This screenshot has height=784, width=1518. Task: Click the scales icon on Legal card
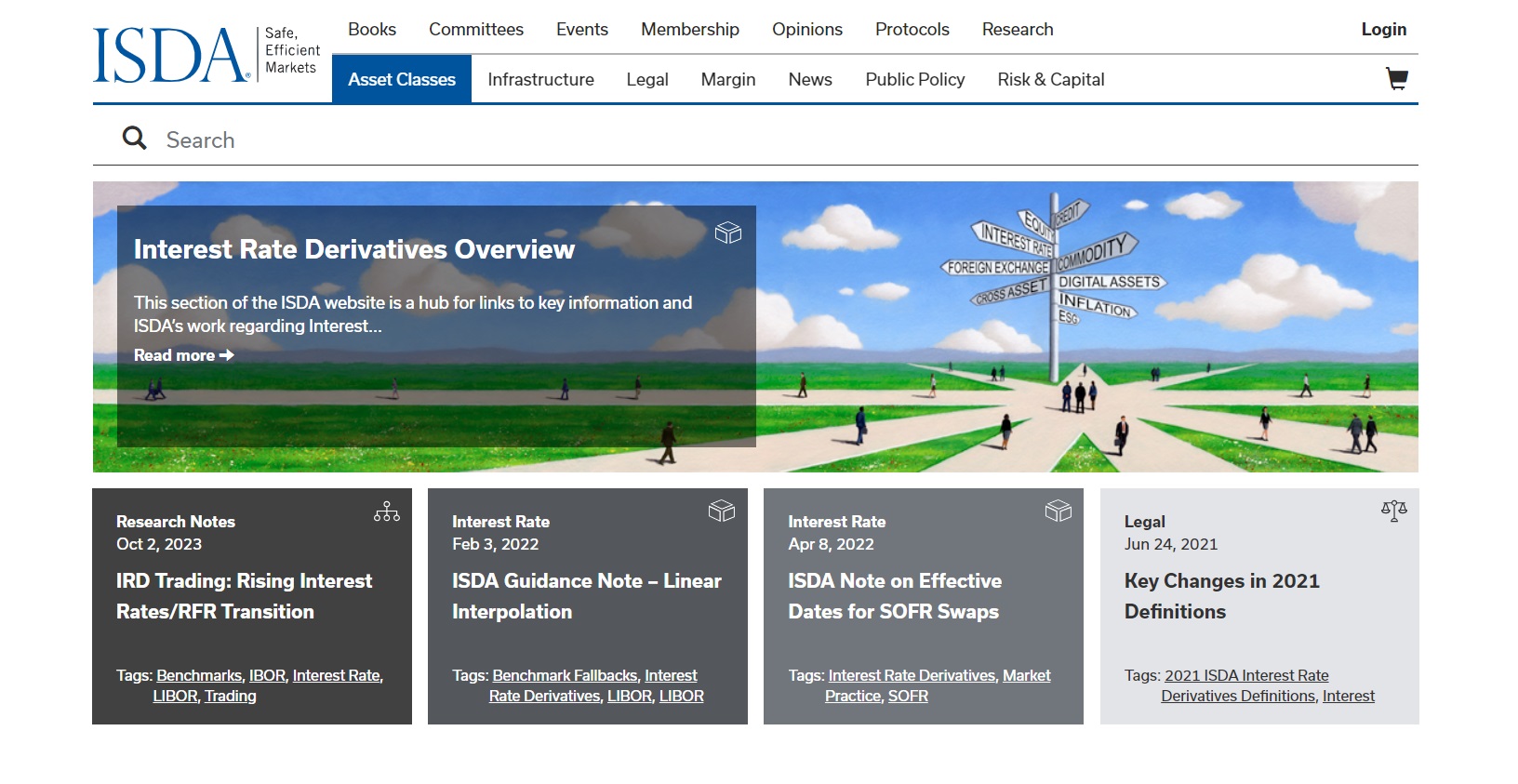pos(1393,511)
